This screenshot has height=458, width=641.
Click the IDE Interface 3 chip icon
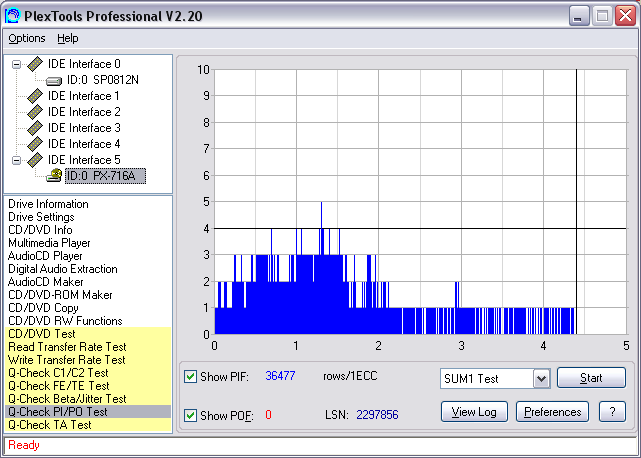point(35,128)
